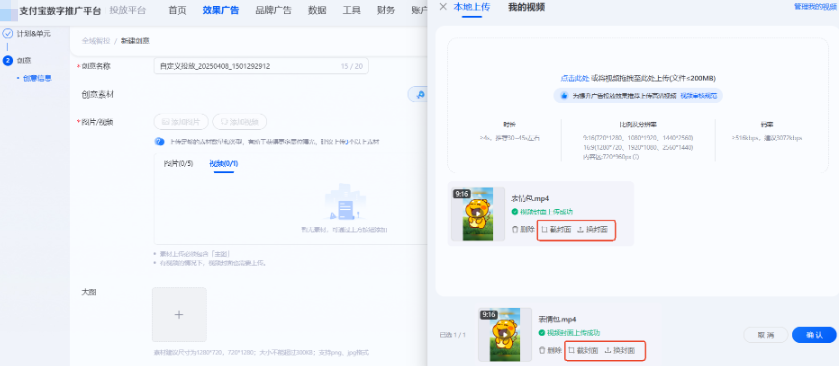This screenshot has width=839, height=366.
Task: Click 截封面 for the upload list video
Action: coord(555,229)
